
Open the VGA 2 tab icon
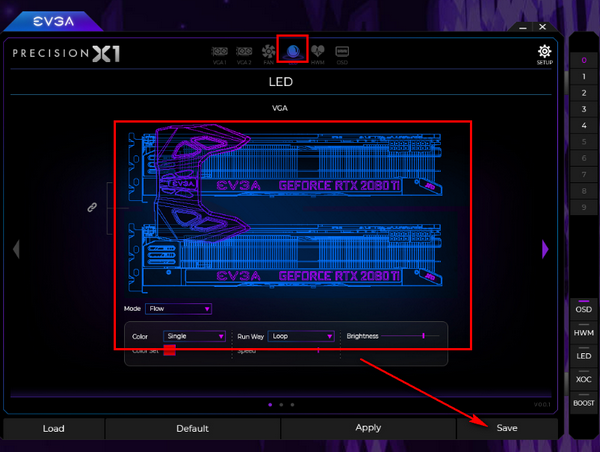click(244, 55)
